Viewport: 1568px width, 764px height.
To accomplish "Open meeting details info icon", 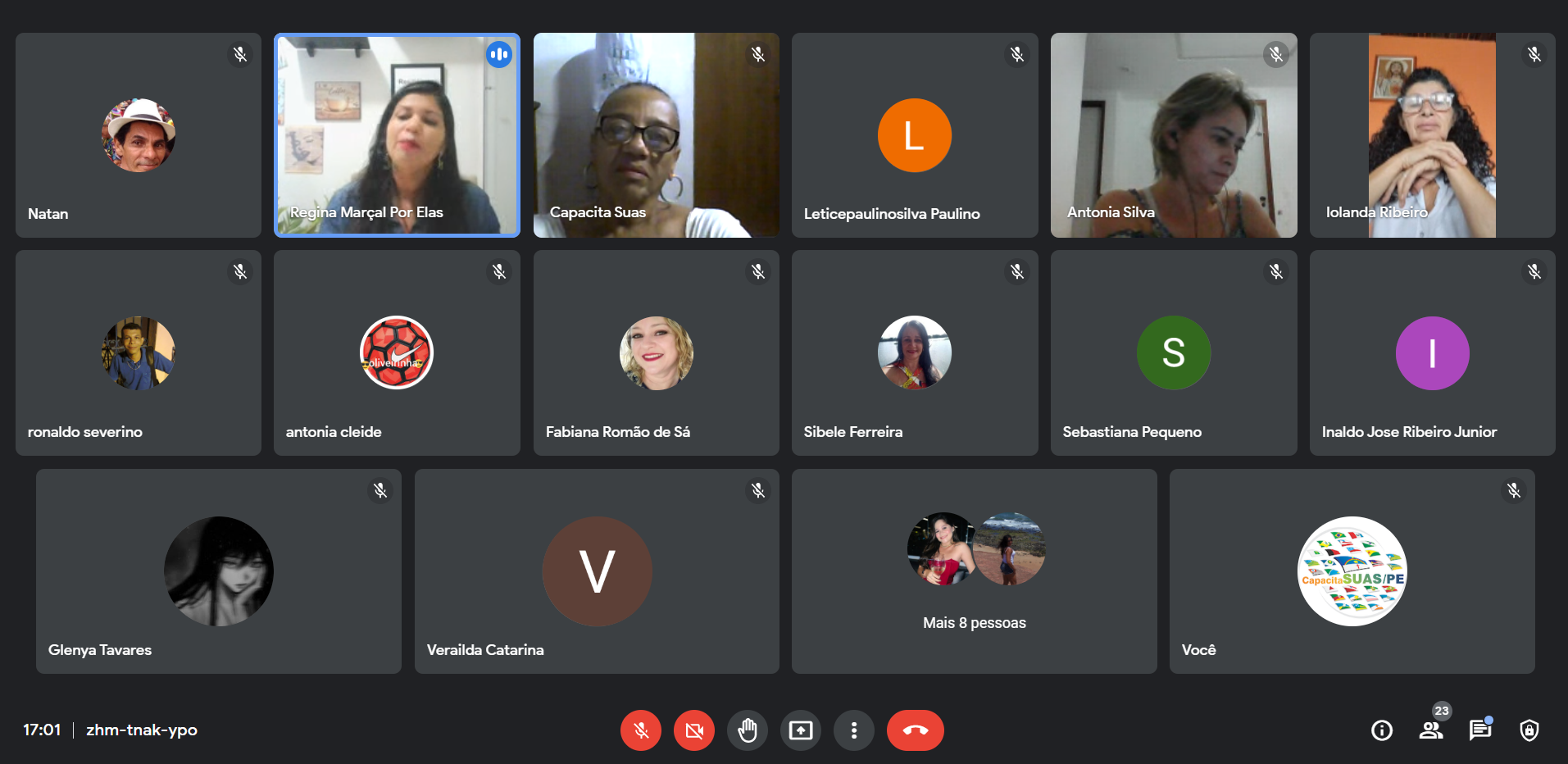I will tap(1382, 730).
